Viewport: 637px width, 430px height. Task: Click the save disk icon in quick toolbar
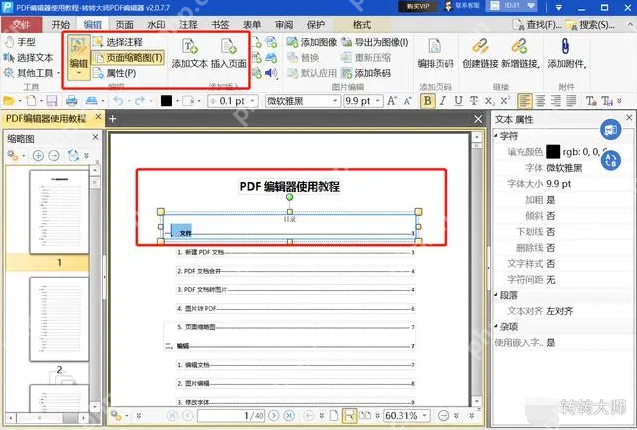coord(52,101)
